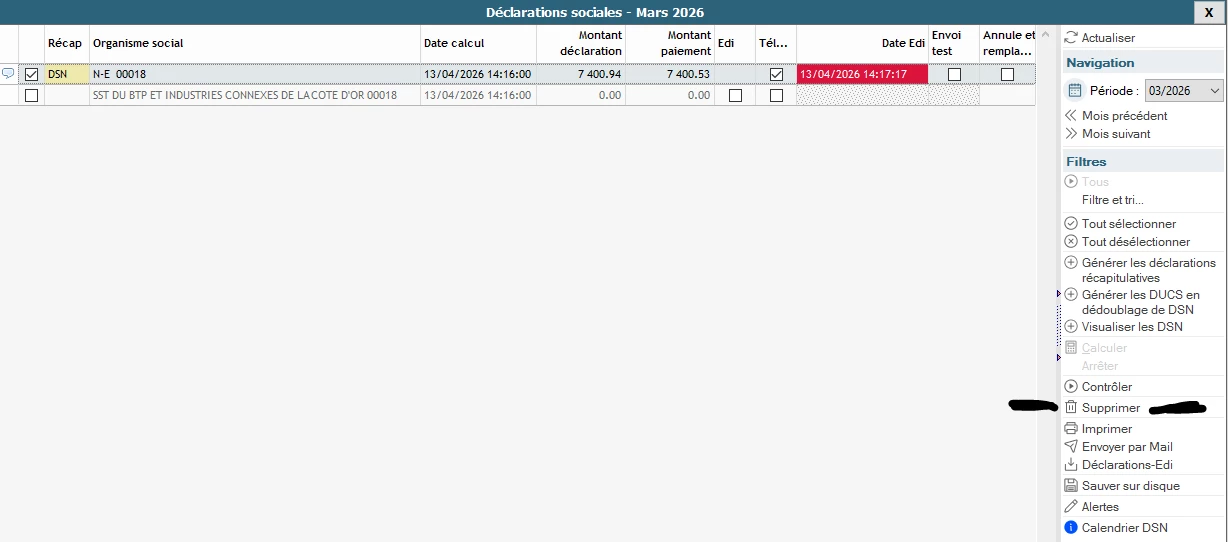Sort by Organisme social column header
This screenshot has height=542, width=1228.
coord(255,43)
